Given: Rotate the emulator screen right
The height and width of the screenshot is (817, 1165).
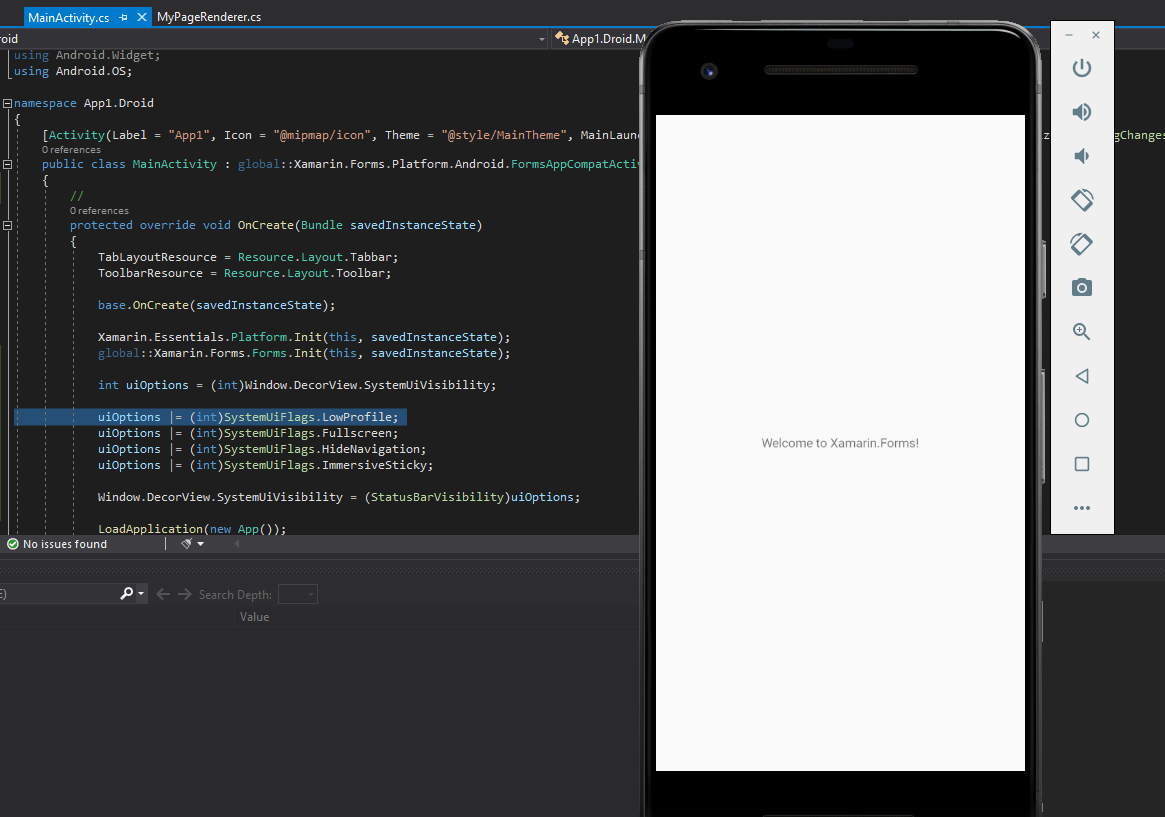Looking at the screenshot, I should pyautogui.click(x=1081, y=243).
